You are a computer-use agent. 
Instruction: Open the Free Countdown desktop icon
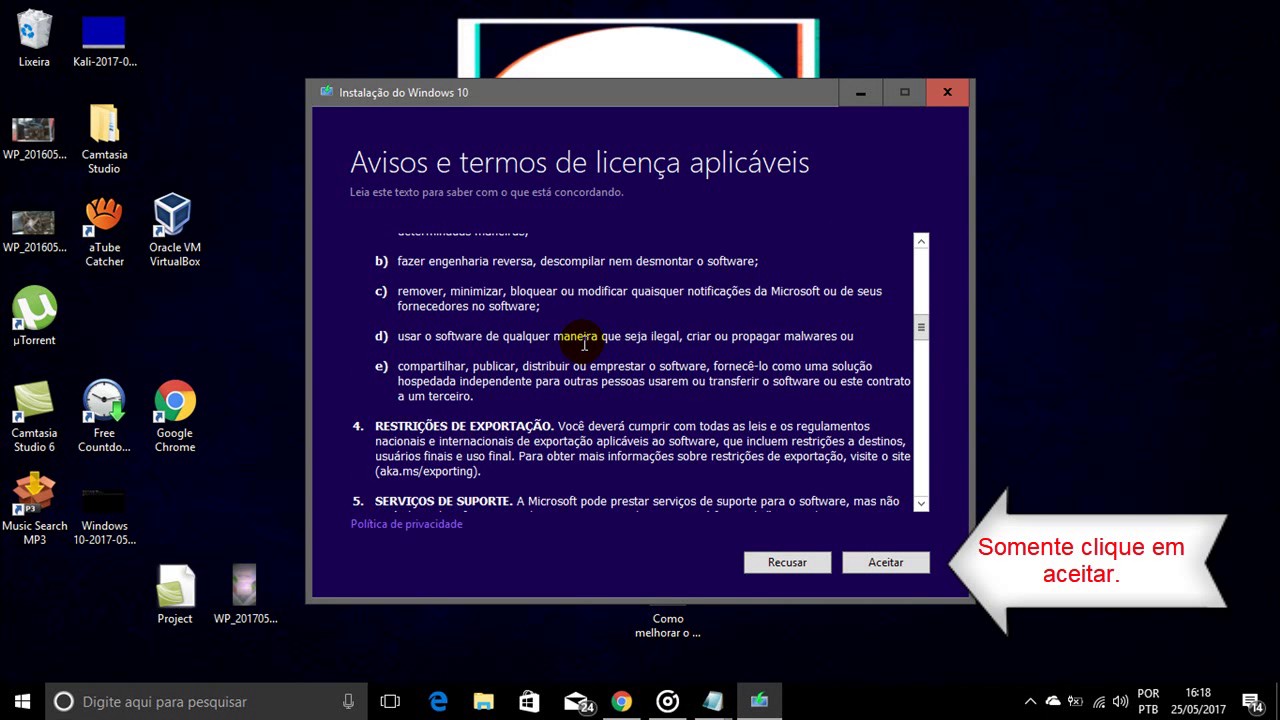pyautogui.click(x=104, y=417)
